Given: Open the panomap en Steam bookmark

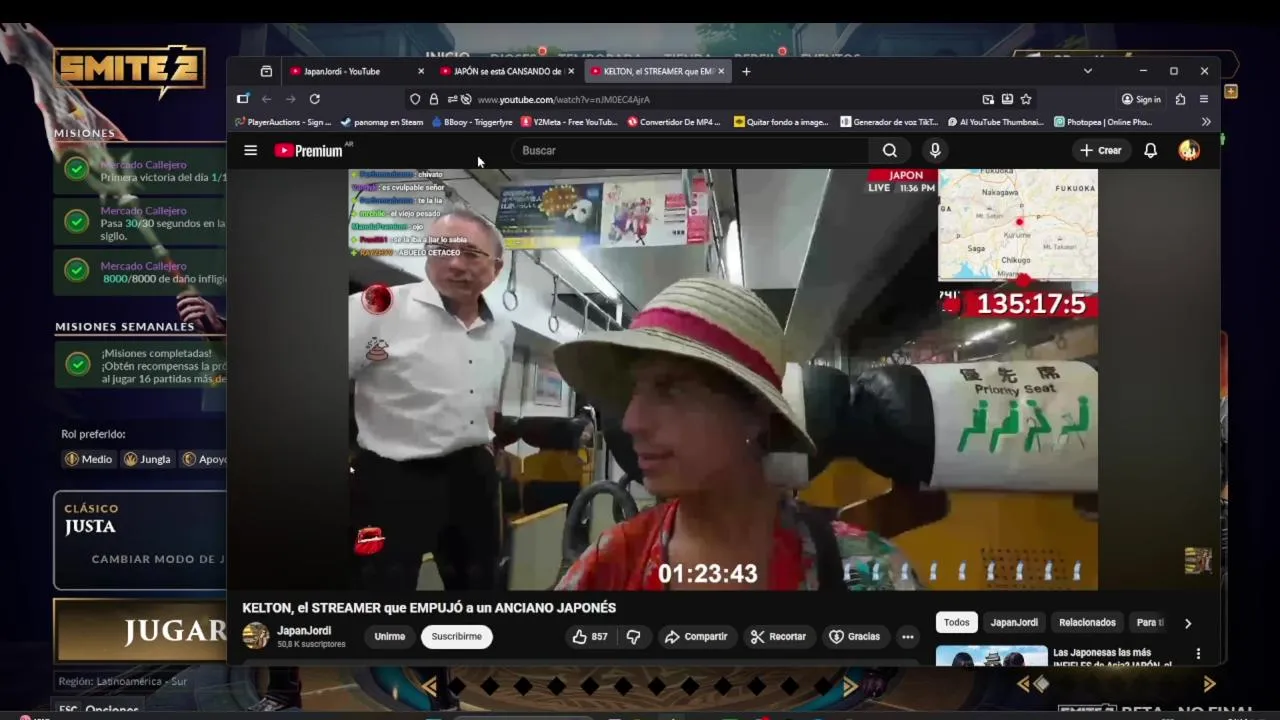Looking at the screenshot, I should click(x=382, y=122).
